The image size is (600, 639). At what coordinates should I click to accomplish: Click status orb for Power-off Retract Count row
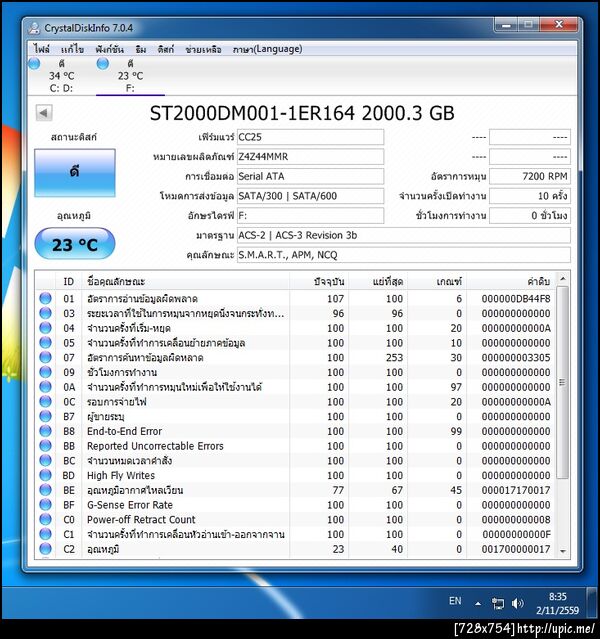(x=46, y=519)
